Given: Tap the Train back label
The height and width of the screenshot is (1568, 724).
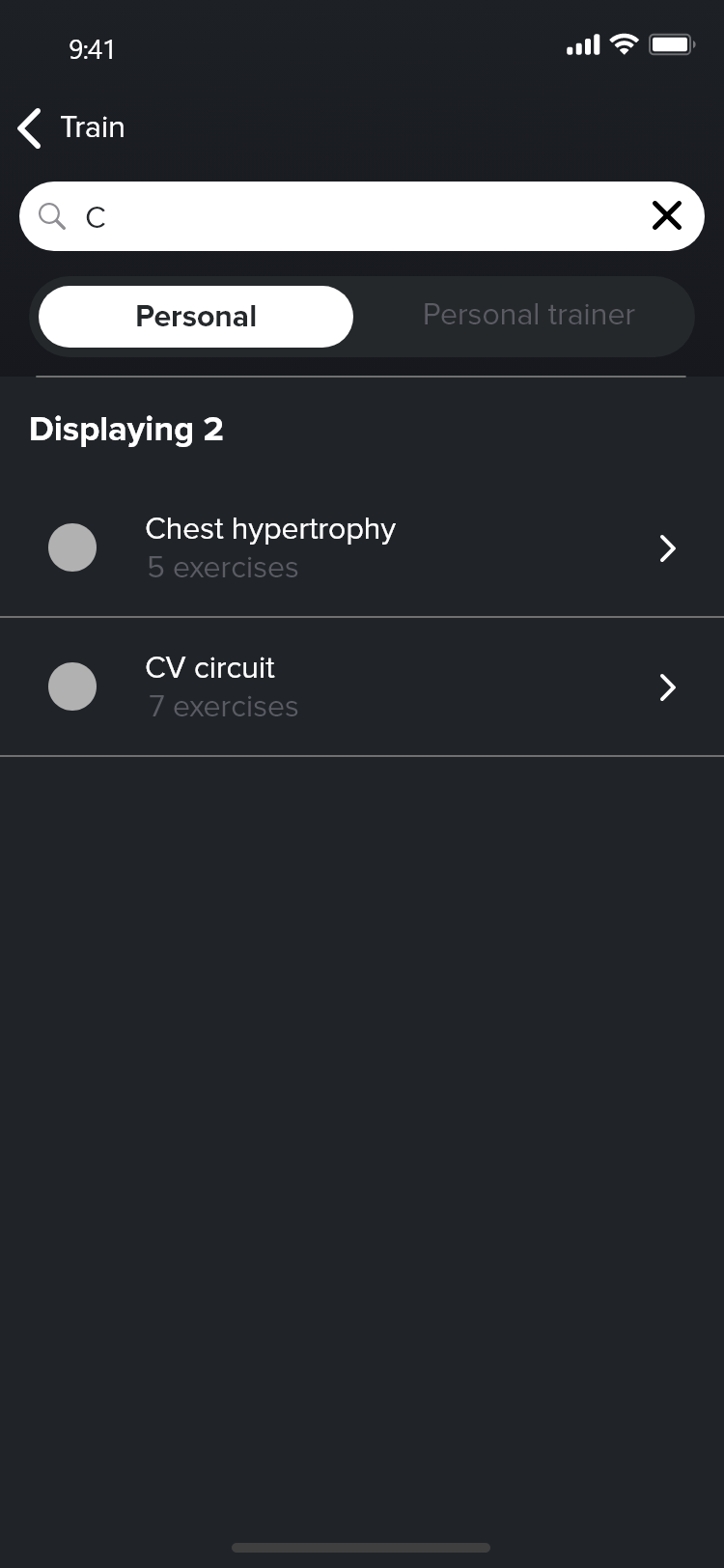Looking at the screenshot, I should coord(93,127).
